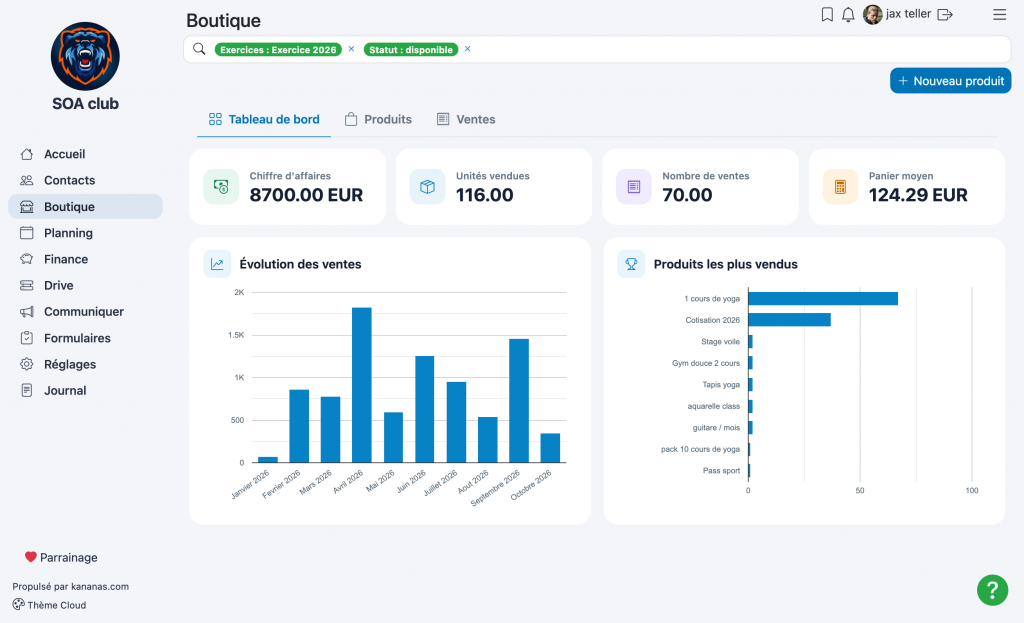Switch to the Produits tab

pyautogui.click(x=378, y=120)
